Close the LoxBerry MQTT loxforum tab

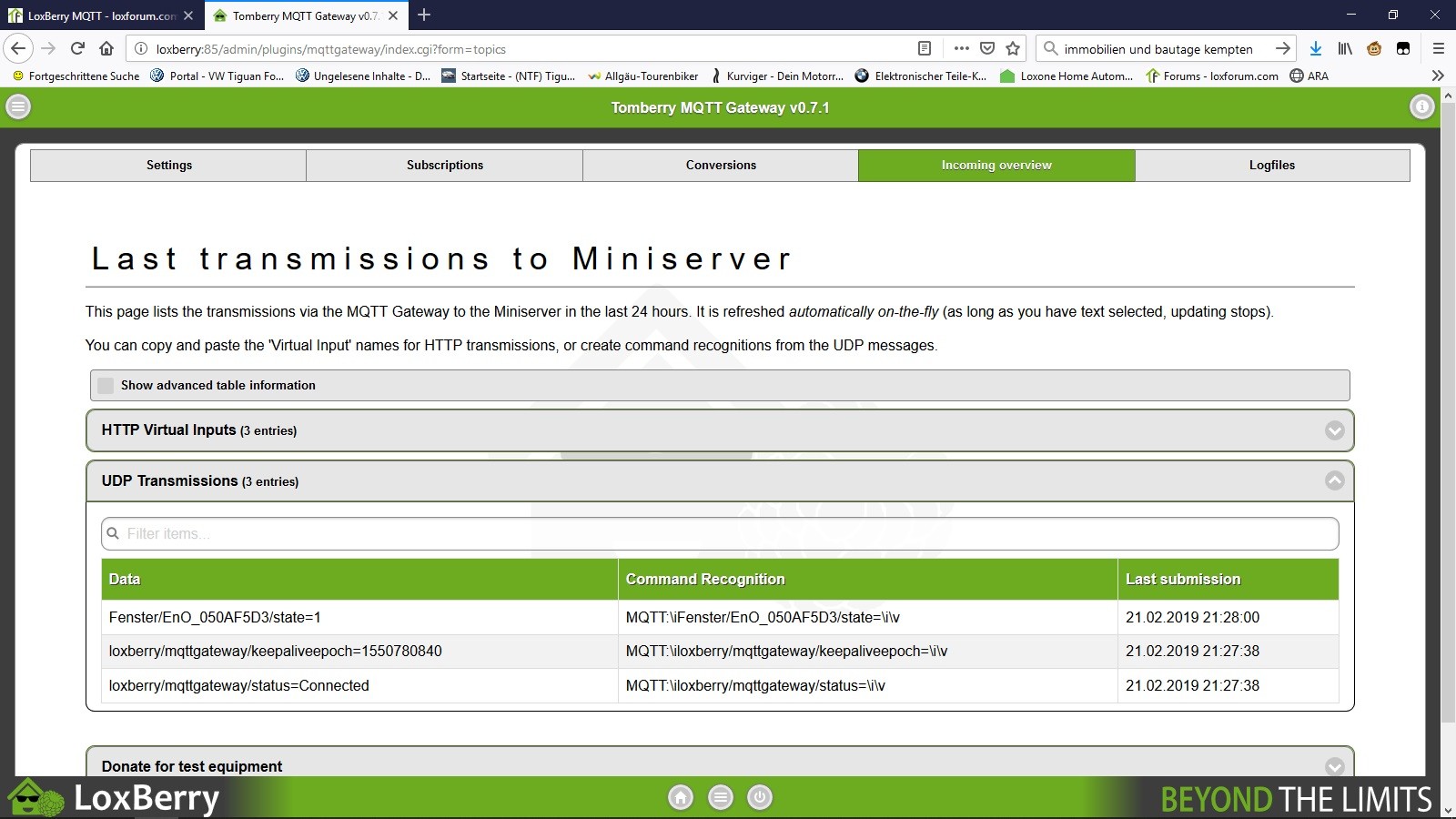(x=188, y=15)
